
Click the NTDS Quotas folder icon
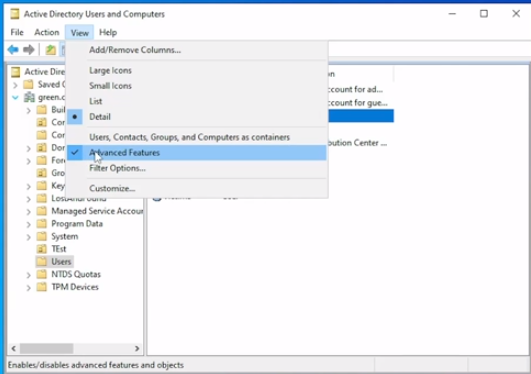click(x=42, y=274)
